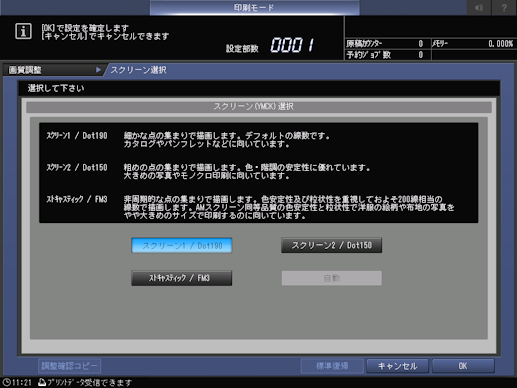The width and height of the screenshot is (517, 388).
Task: Click the 設定部数 counter 0001
Action: (292, 45)
